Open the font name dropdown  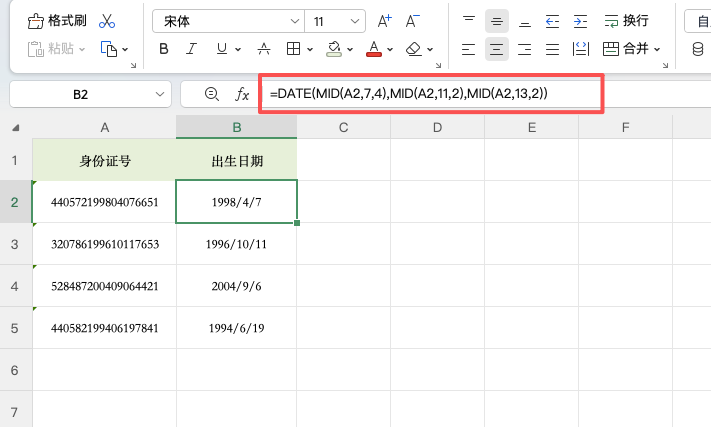coord(295,21)
